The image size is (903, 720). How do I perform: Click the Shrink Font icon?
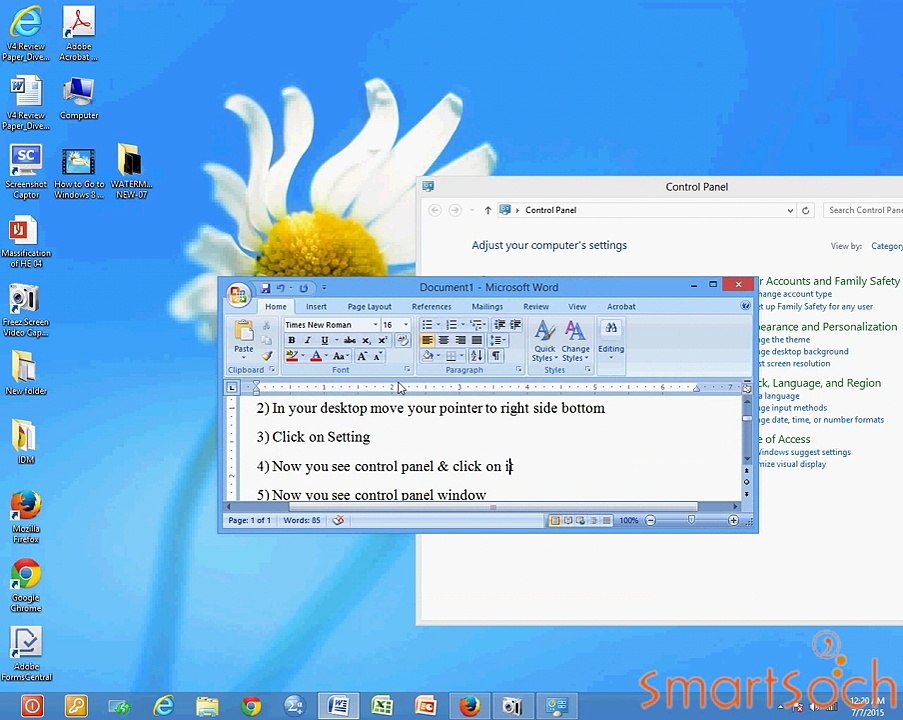pos(377,356)
